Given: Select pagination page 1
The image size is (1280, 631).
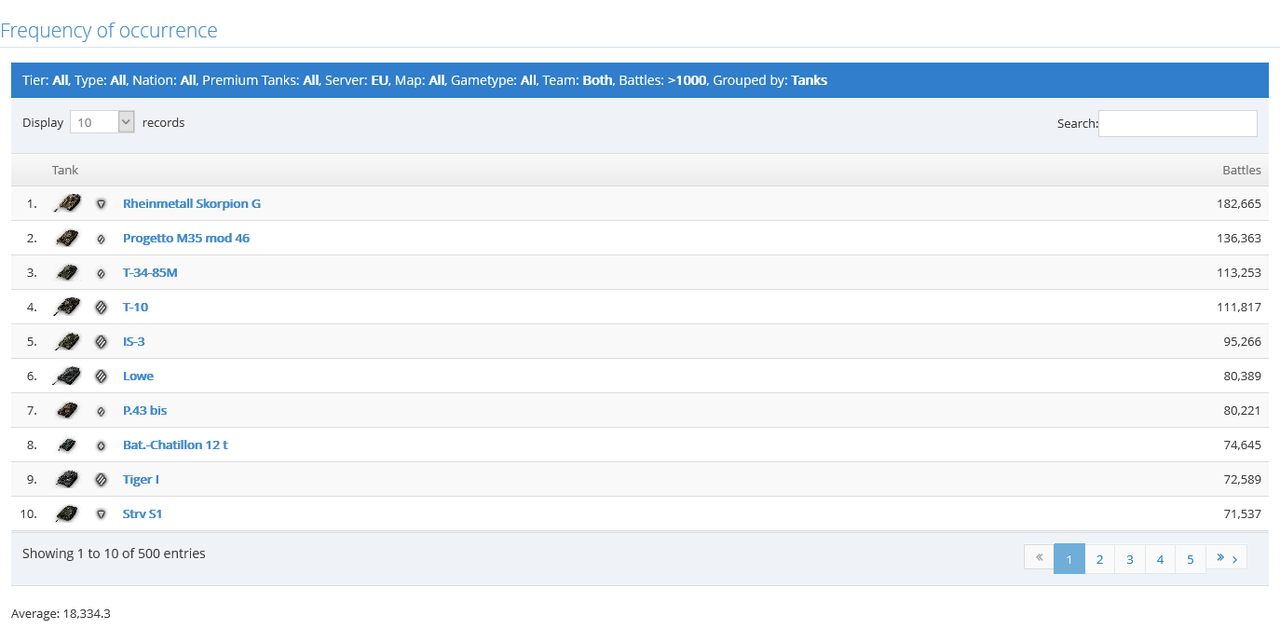Looking at the screenshot, I should (1069, 559).
